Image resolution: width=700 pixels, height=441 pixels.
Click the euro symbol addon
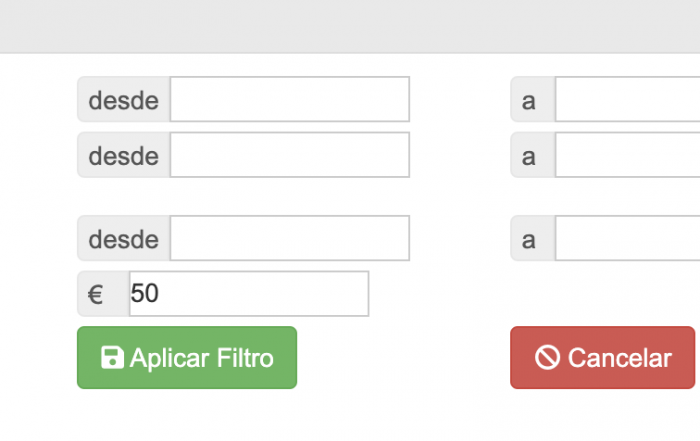click(103, 294)
